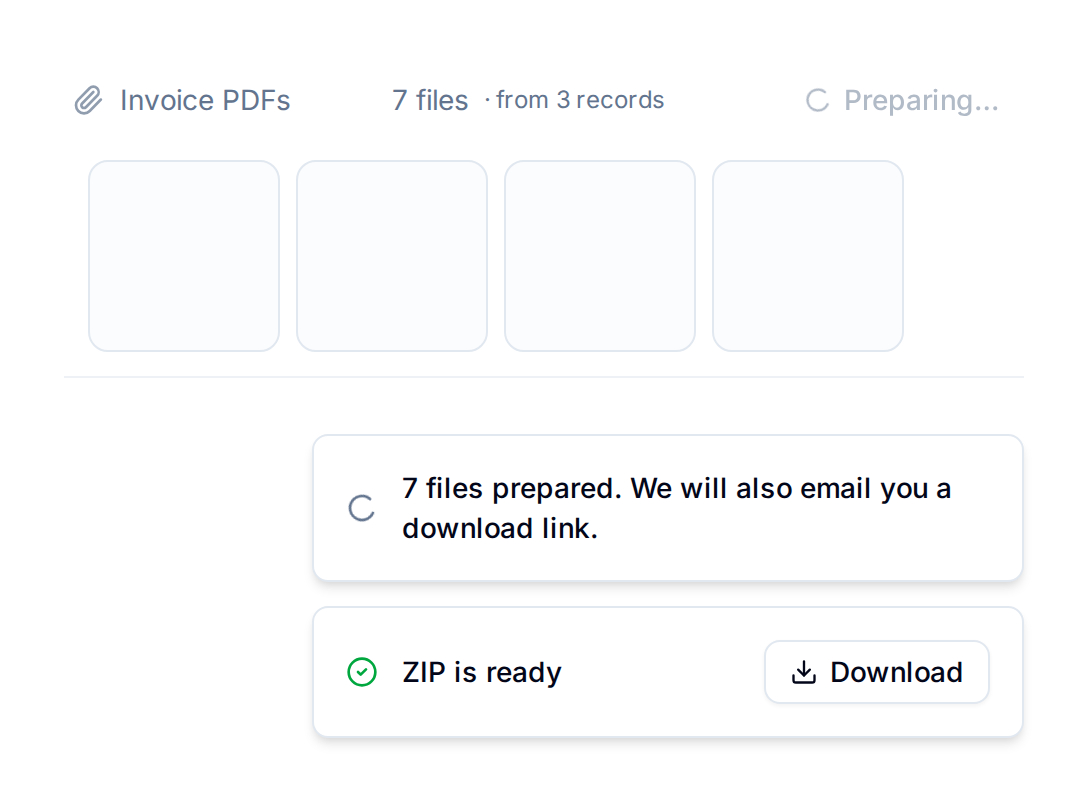Viewport: 1088px width, 802px height.
Task: Open the second file thumbnail placeholder
Action: click(392, 256)
